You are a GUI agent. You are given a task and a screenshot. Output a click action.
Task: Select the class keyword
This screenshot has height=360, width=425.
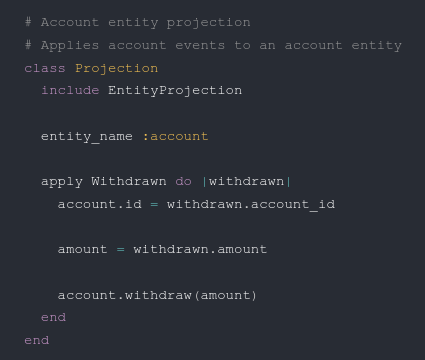coord(45,68)
